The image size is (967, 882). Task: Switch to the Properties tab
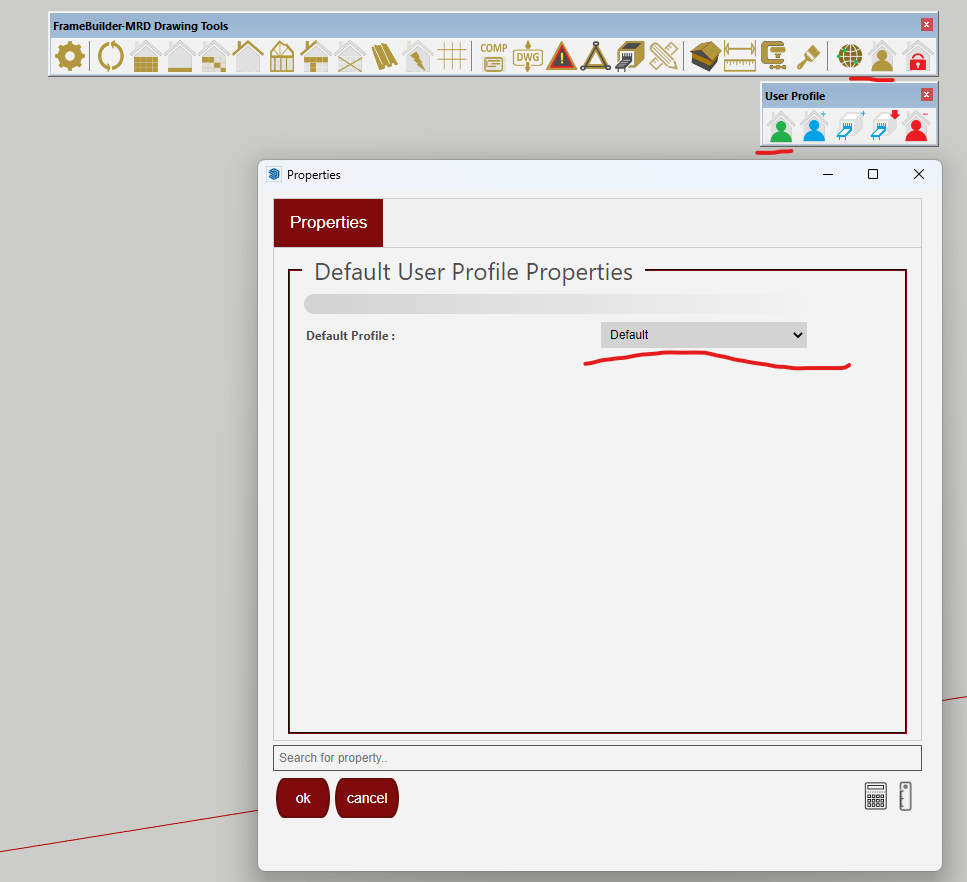328,222
